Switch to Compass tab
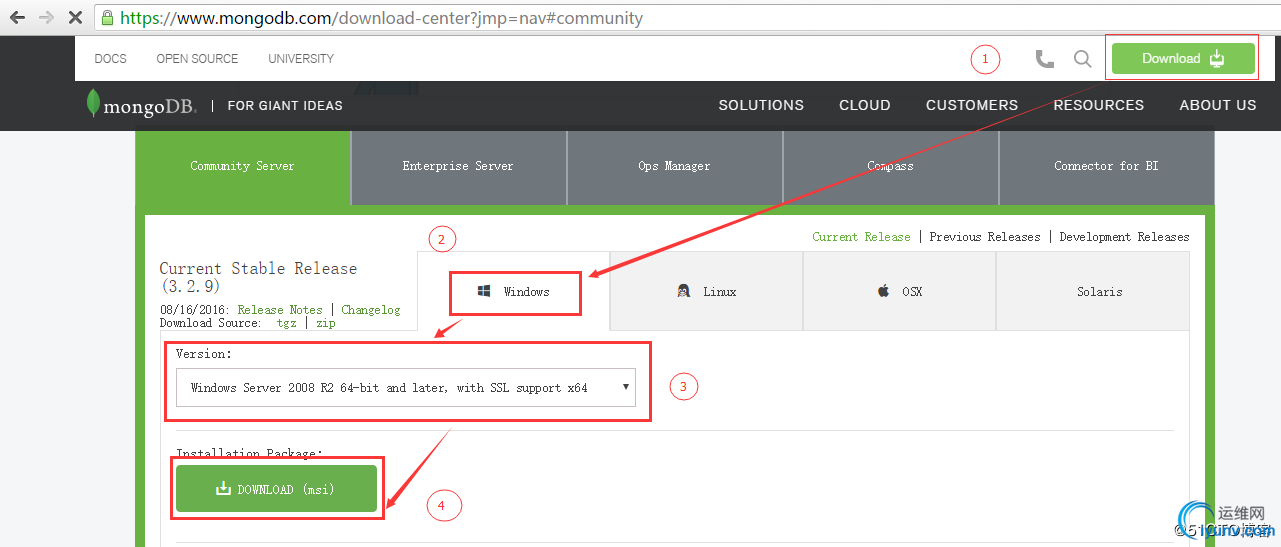Viewport: 1281px width, 547px height. point(890,167)
